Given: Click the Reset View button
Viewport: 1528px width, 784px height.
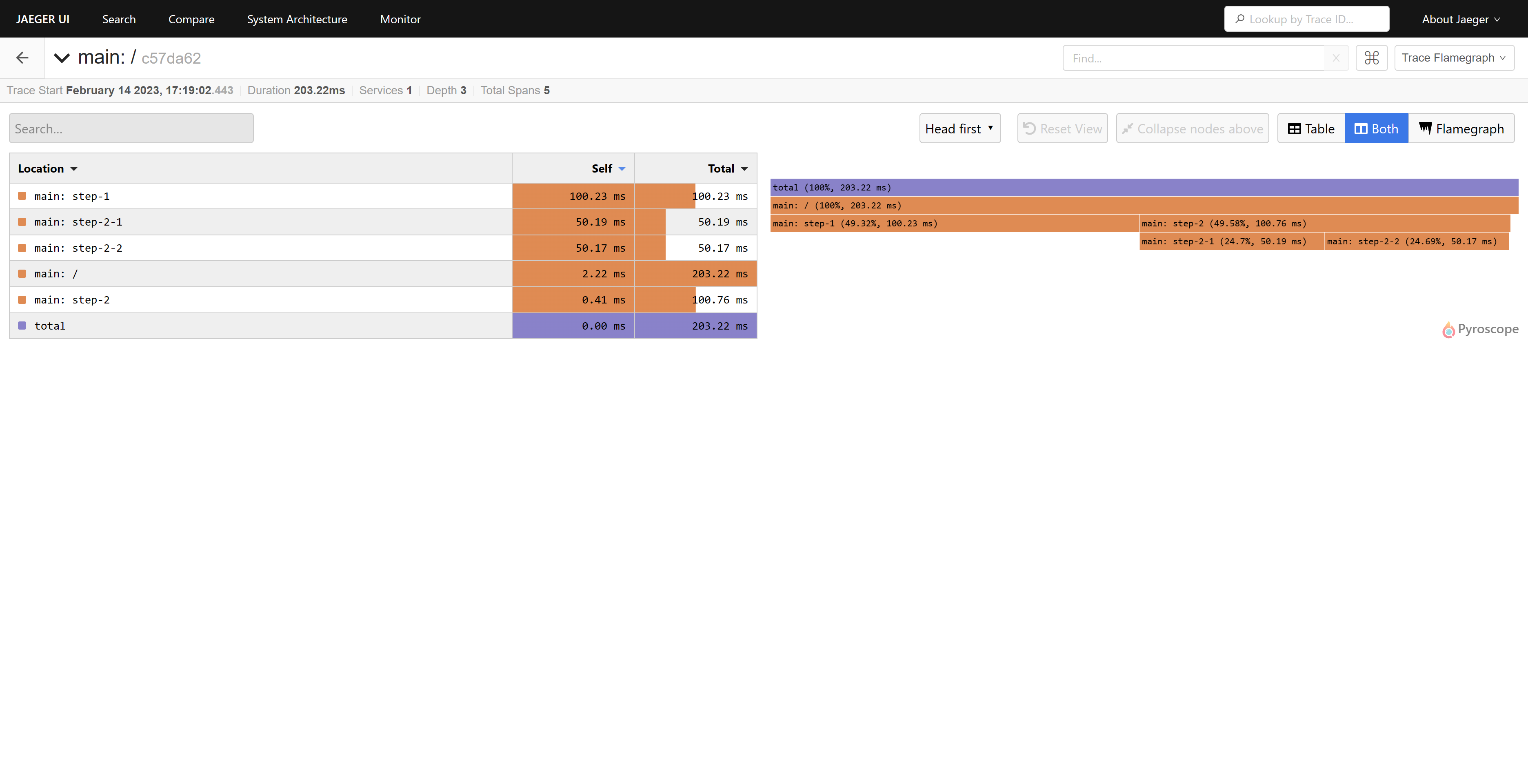Looking at the screenshot, I should pos(1062,128).
